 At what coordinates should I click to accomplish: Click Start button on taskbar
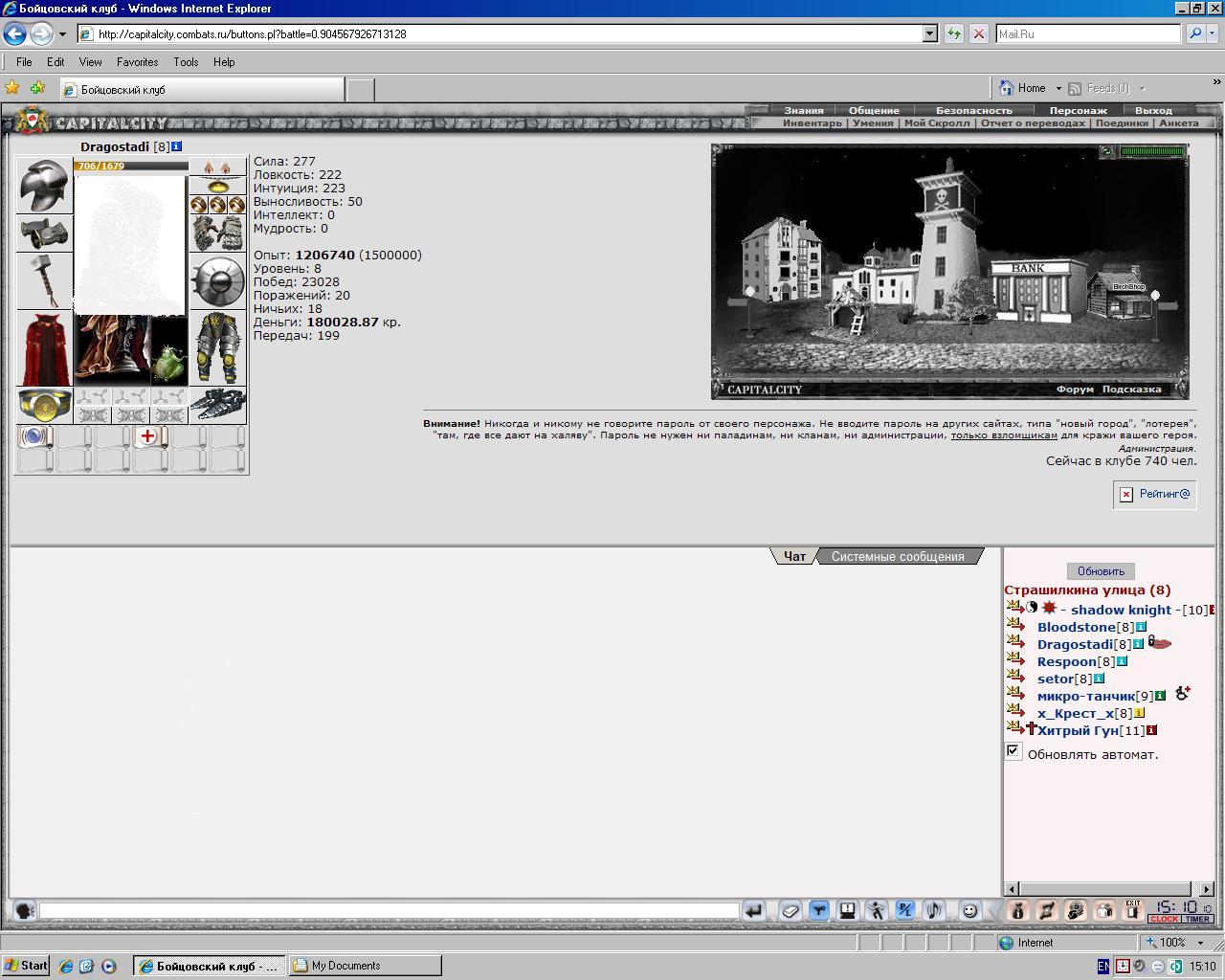point(26,966)
